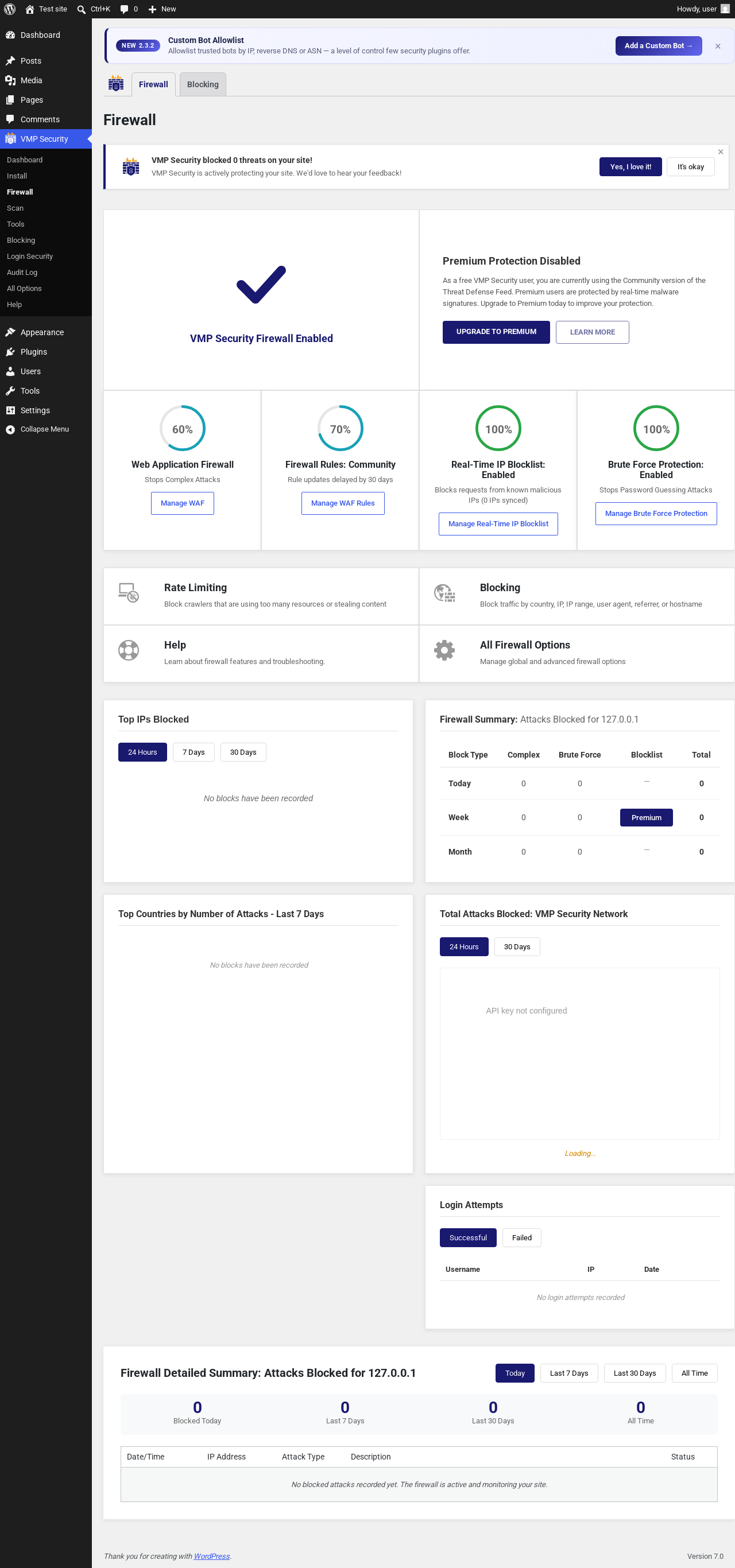The width and height of the screenshot is (735, 1568).
Task: Click the Premium badge in Blocklist column
Action: click(x=646, y=818)
